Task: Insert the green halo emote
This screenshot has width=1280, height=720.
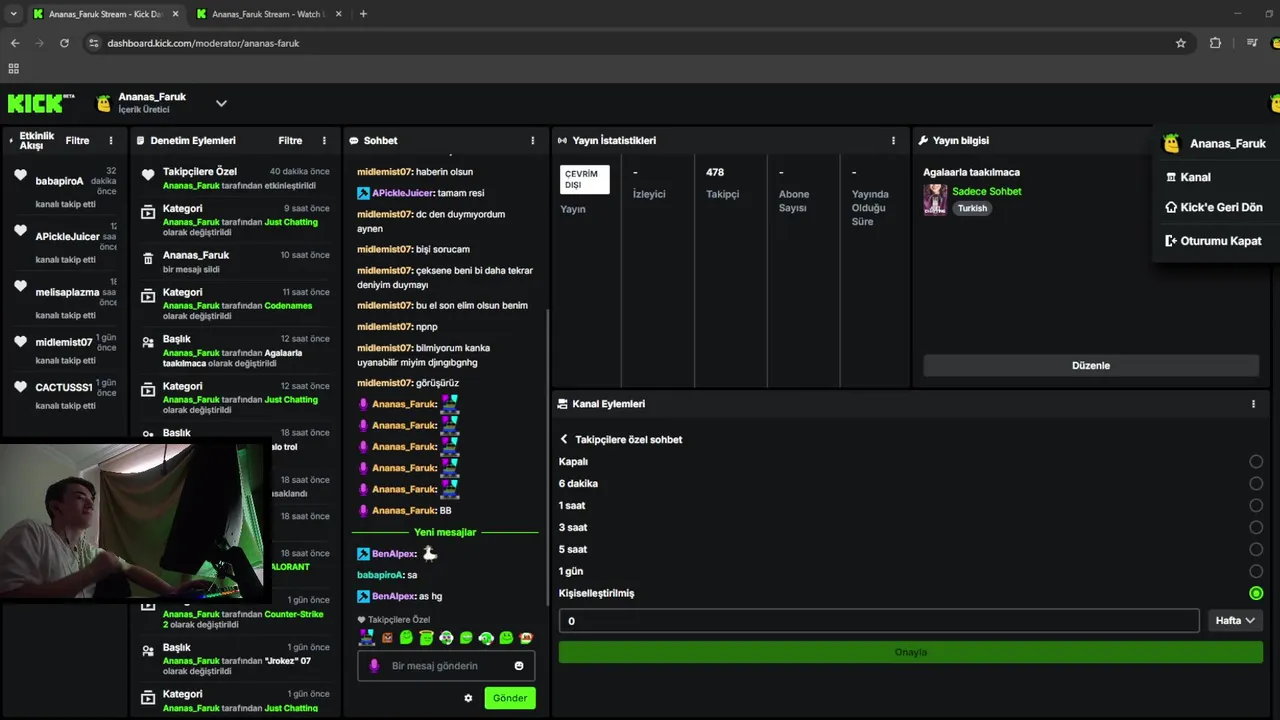Action: coord(426,638)
